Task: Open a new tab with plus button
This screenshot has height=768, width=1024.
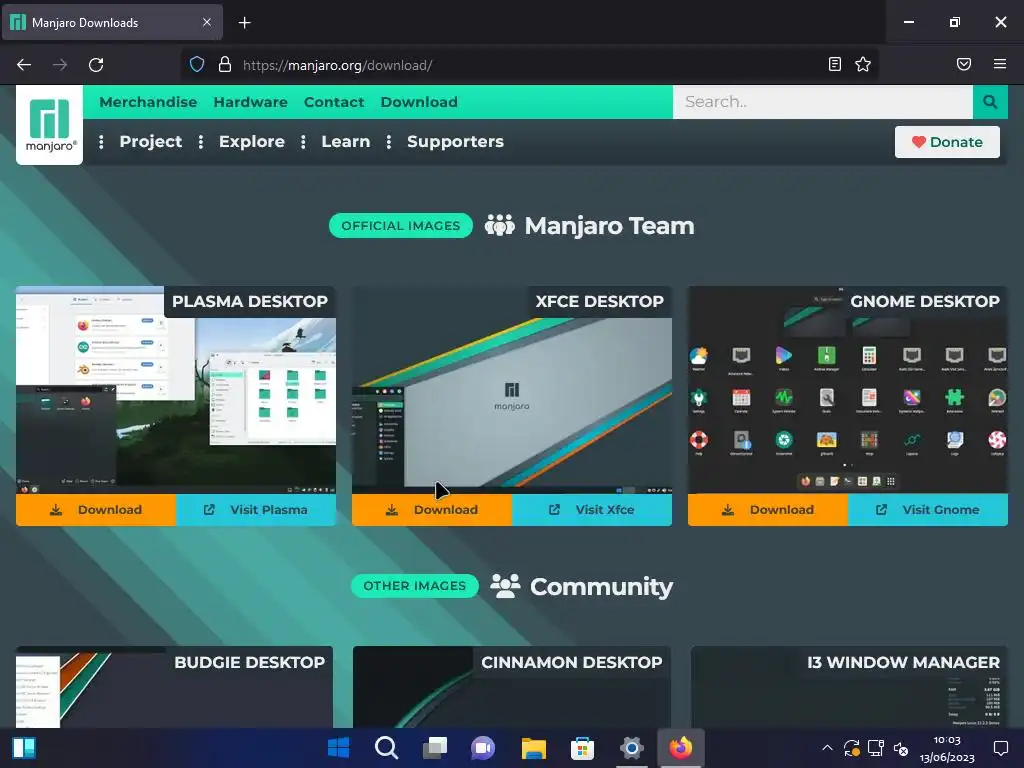Action: pyautogui.click(x=244, y=23)
